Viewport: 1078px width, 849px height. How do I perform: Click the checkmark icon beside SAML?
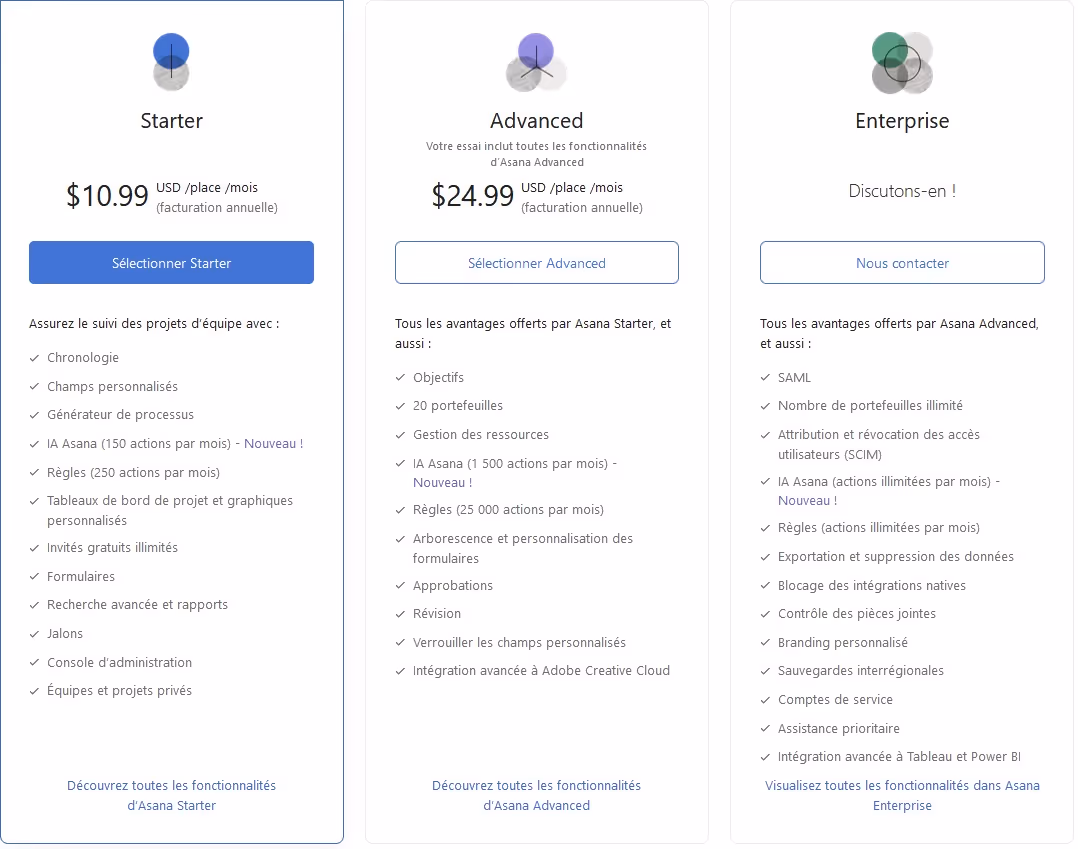point(766,378)
